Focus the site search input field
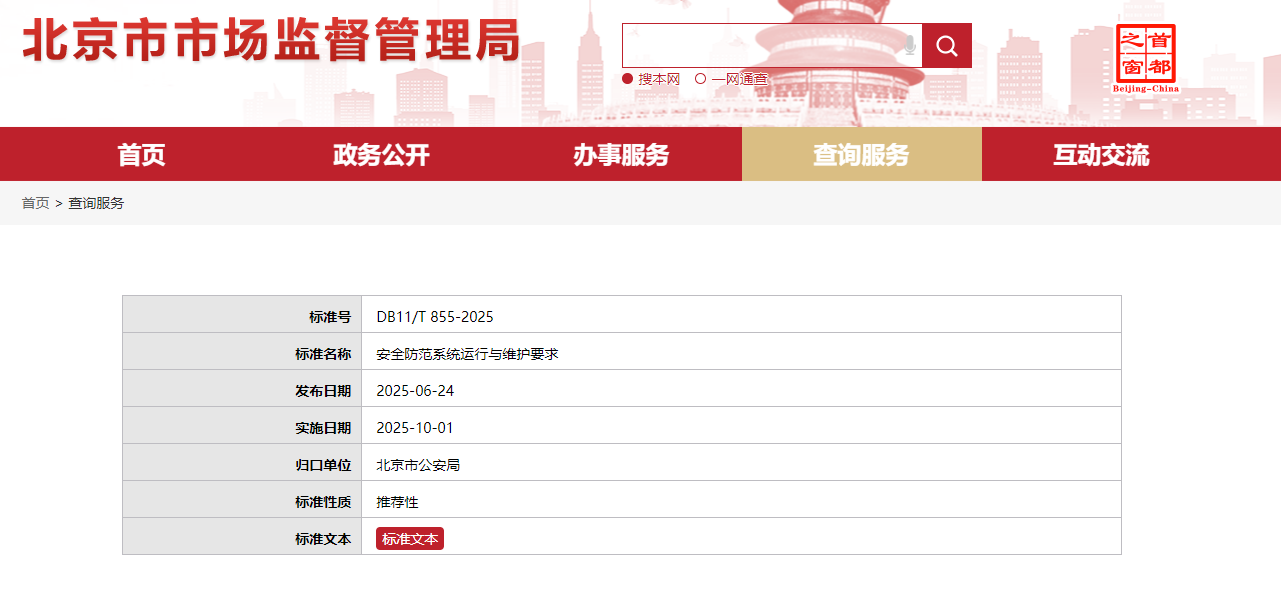The width and height of the screenshot is (1281, 596). coord(772,46)
